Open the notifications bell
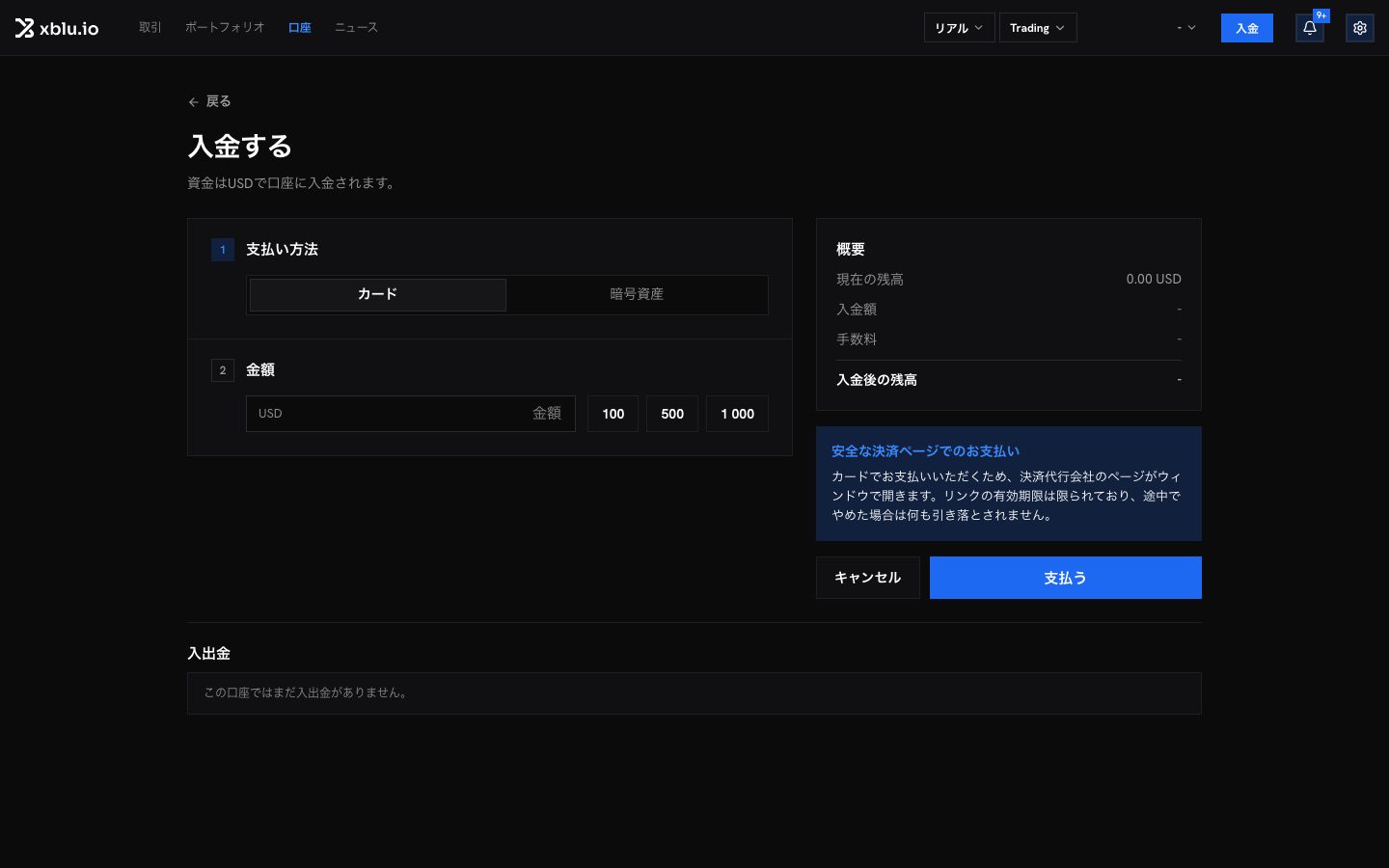1389x868 pixels. point(1309,28)
